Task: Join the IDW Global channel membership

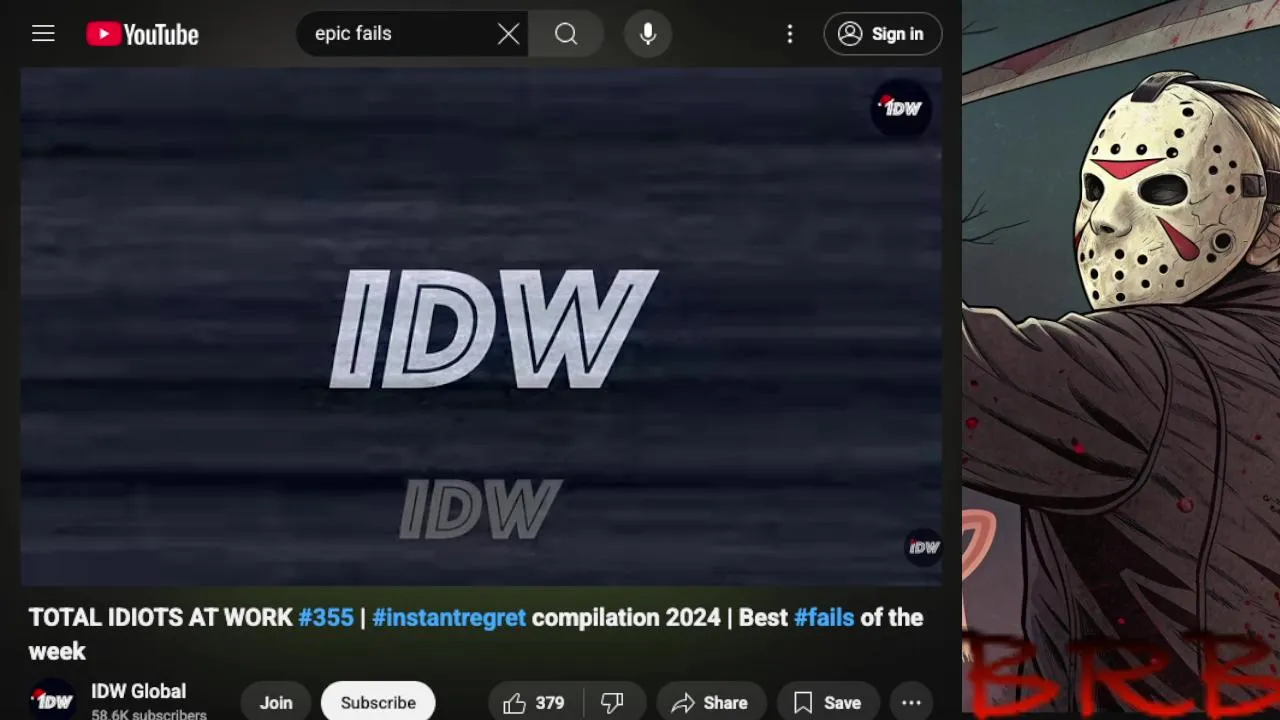Action: click(x=276, y=702)
